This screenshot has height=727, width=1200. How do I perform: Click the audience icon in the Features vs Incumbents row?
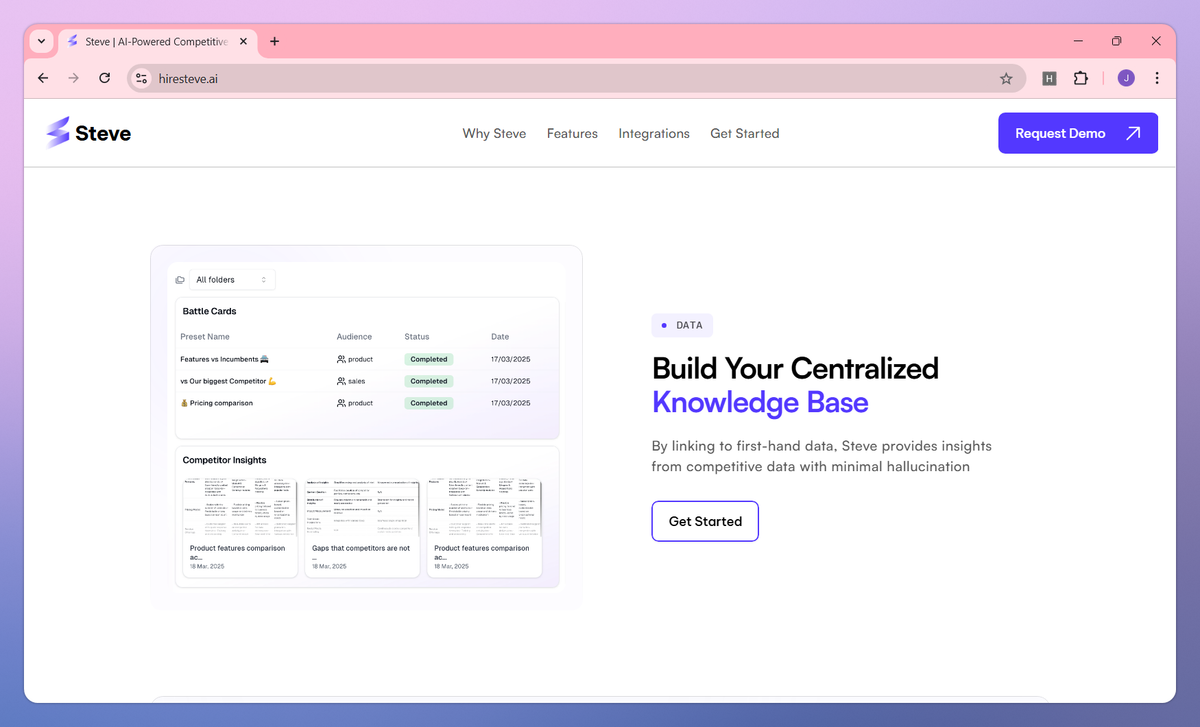pos(341,359)
